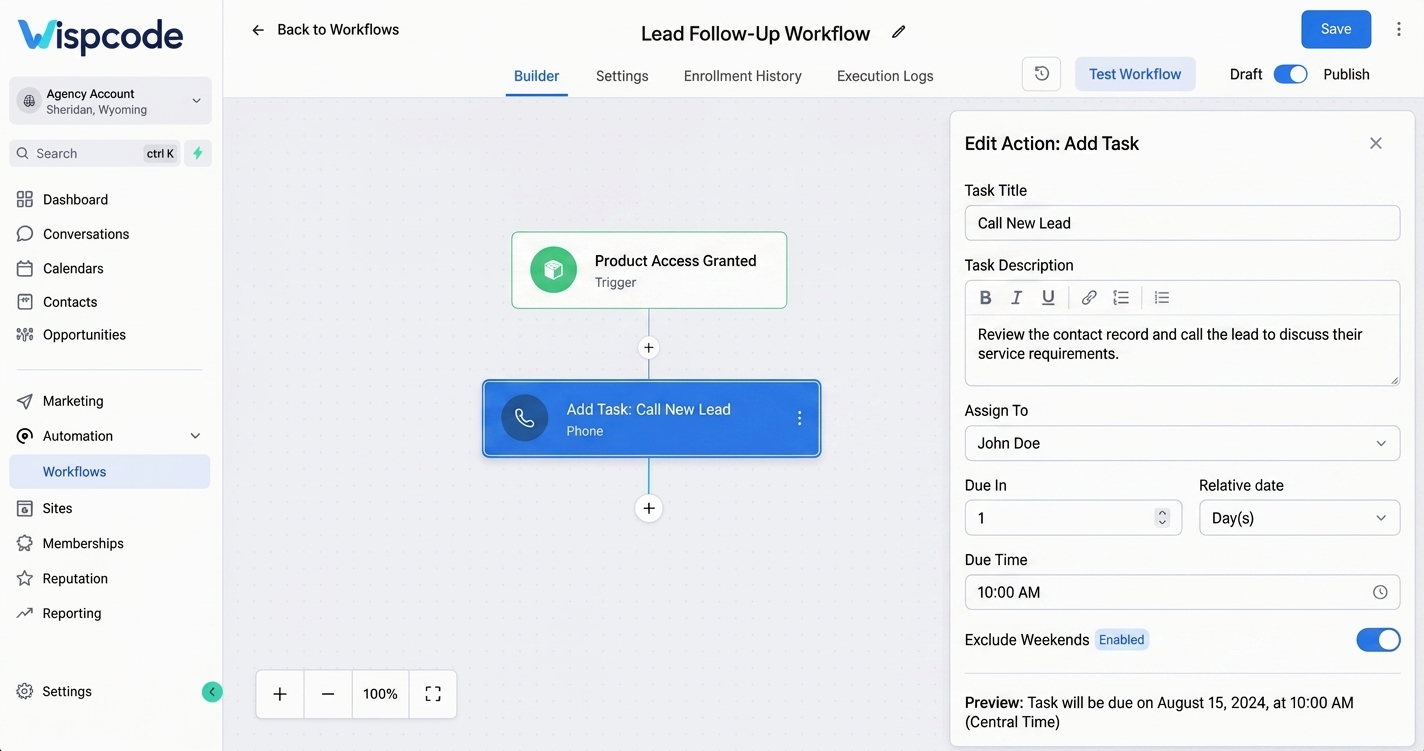Screen dimensions: 1424x751
Task: Fit the canvas to screen with the expand icon
Action: 433,694
